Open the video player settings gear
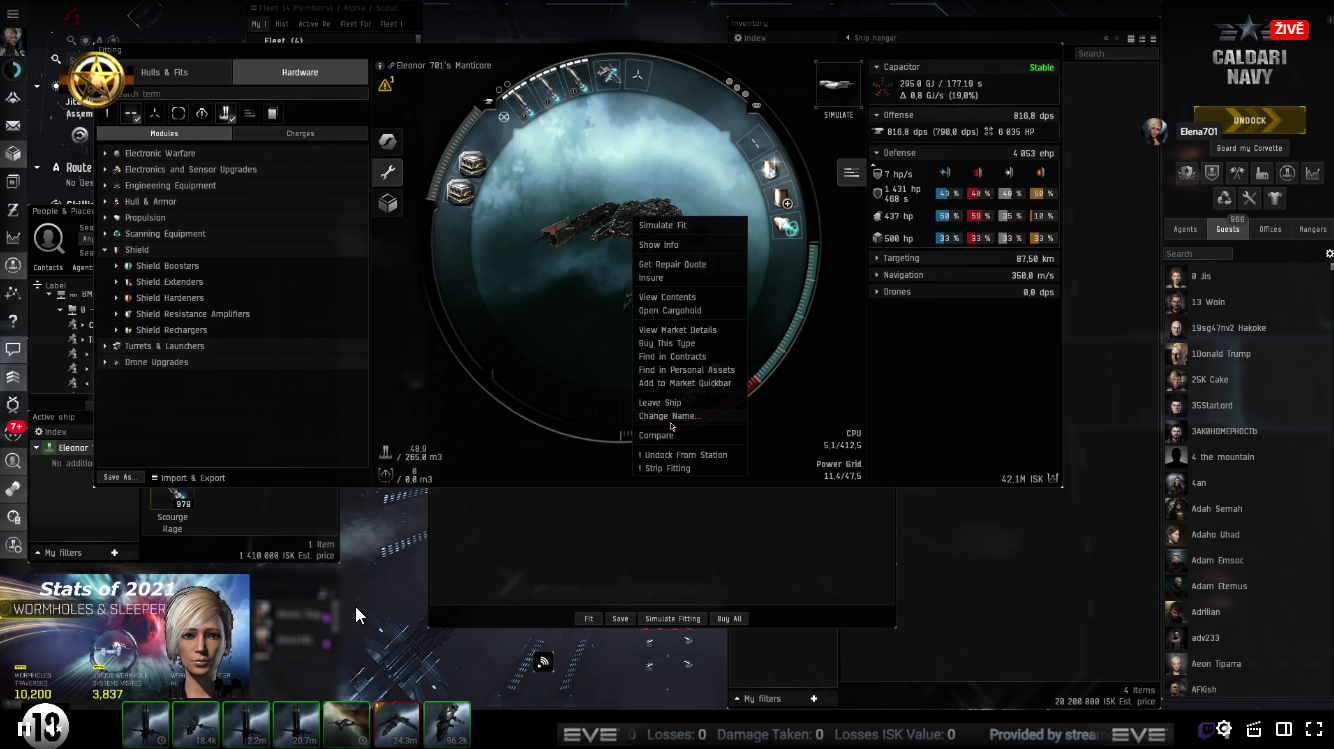Image resolution: width=1334 pixels, height=749 pixels. (1224, 729)
